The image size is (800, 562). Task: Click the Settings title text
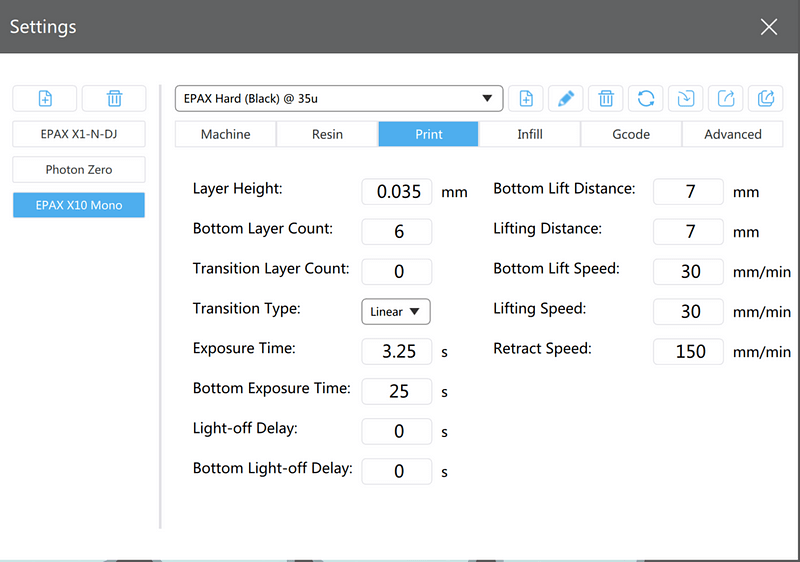[43, 27]
